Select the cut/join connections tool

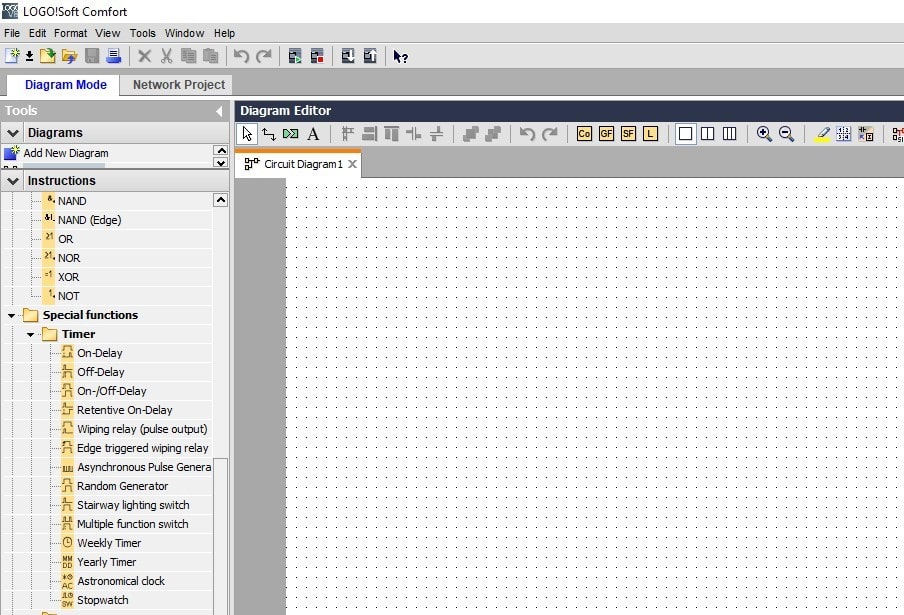click(x=291, y=134)
